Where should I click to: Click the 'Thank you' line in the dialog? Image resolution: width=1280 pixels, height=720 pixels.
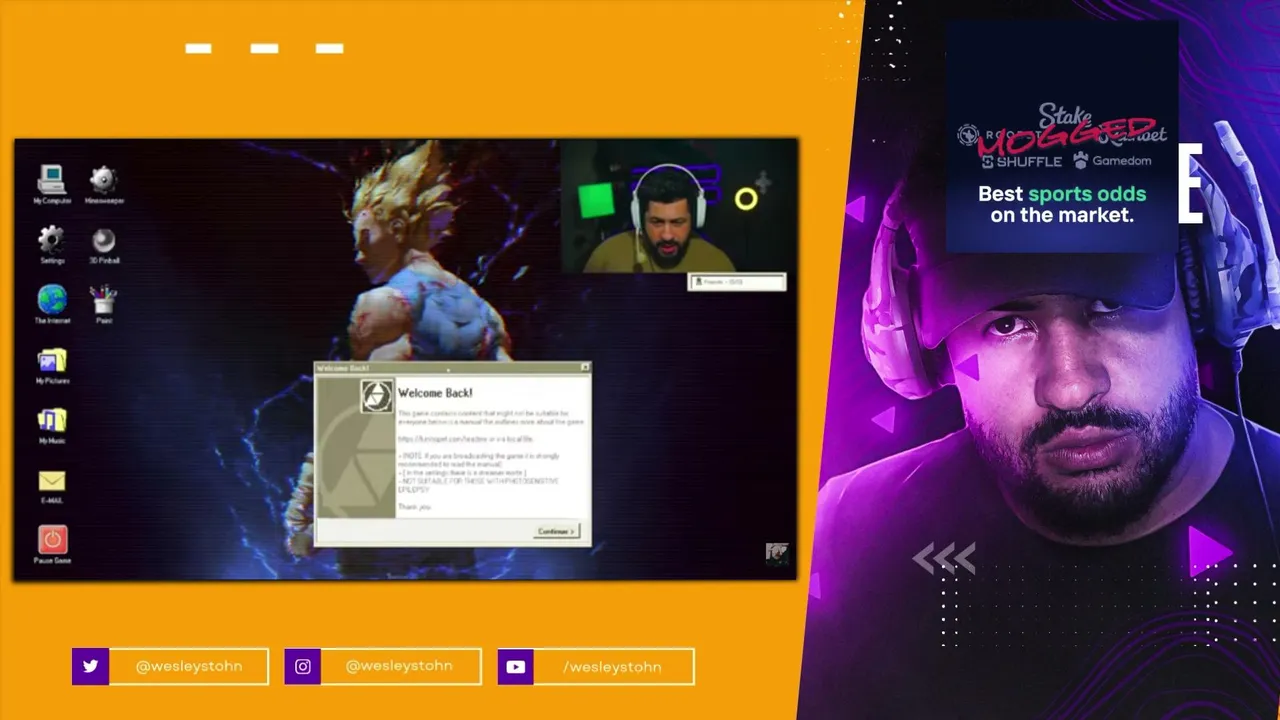pyautogui.click(x=414, y=507)
